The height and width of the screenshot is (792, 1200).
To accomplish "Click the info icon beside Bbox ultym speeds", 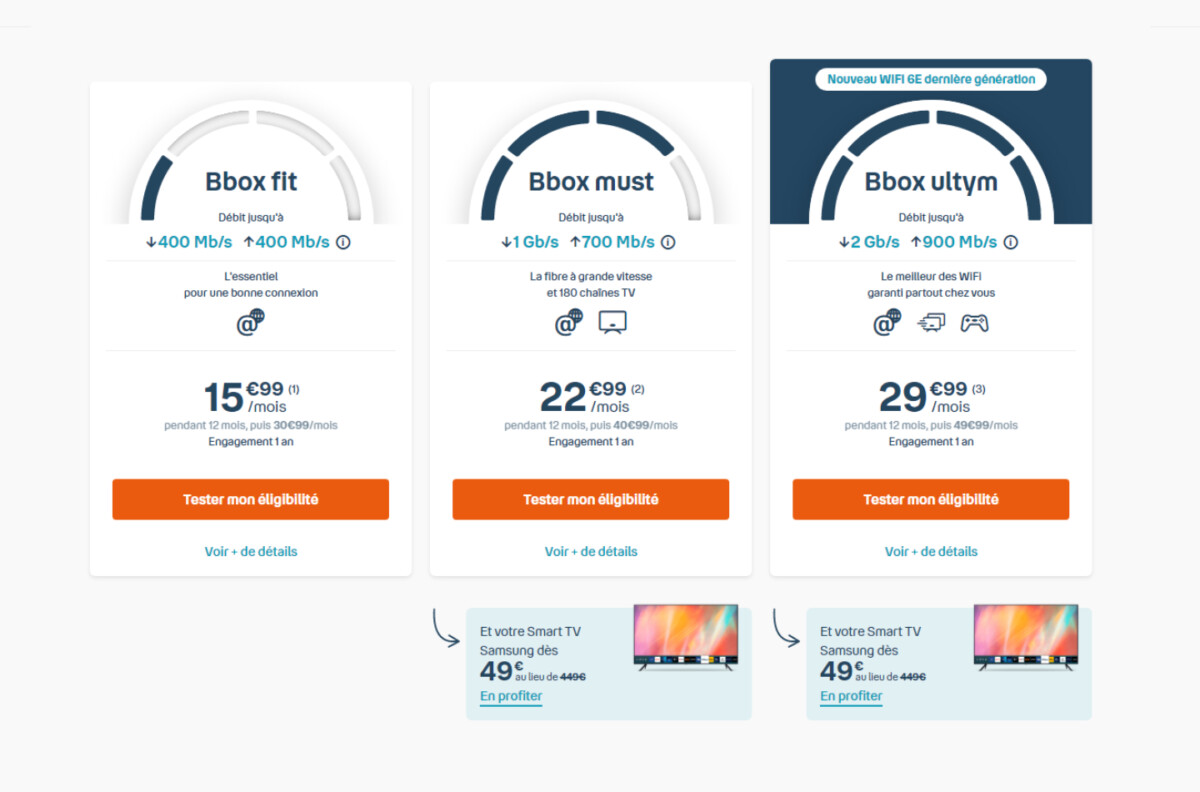I will tap(1011, 242).
